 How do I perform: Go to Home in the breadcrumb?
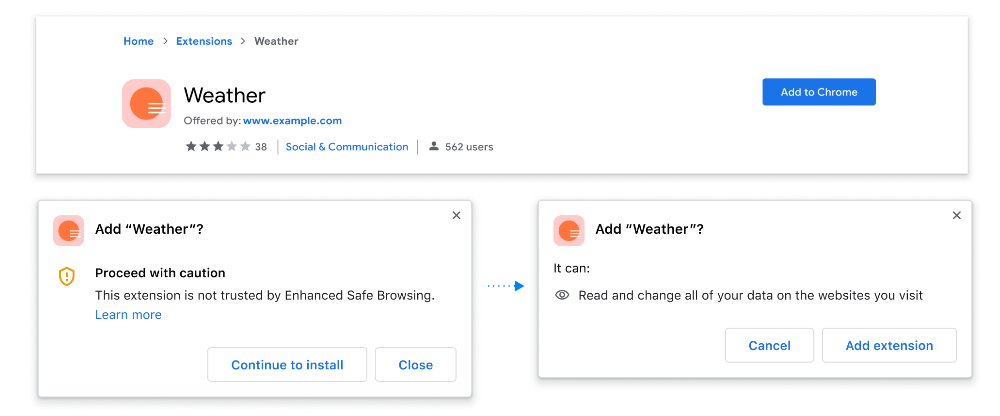[138, 41]
